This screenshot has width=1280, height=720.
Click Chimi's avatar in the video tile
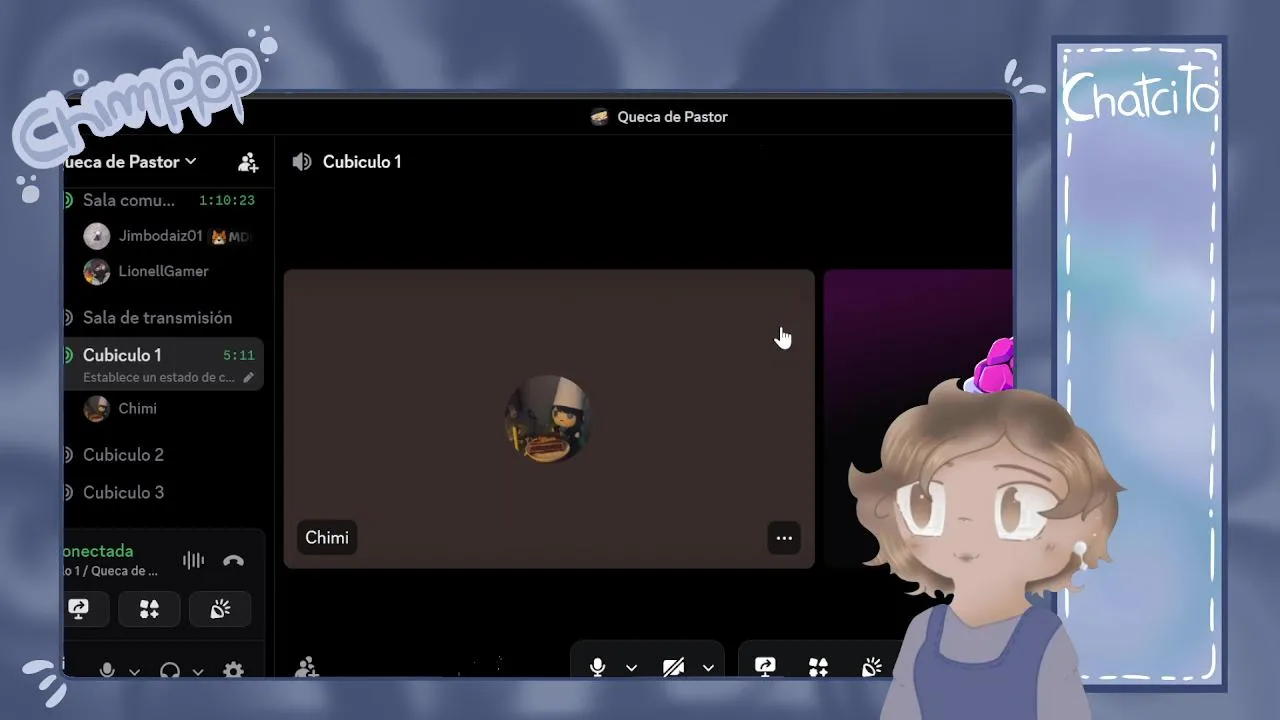pos(549,418)
